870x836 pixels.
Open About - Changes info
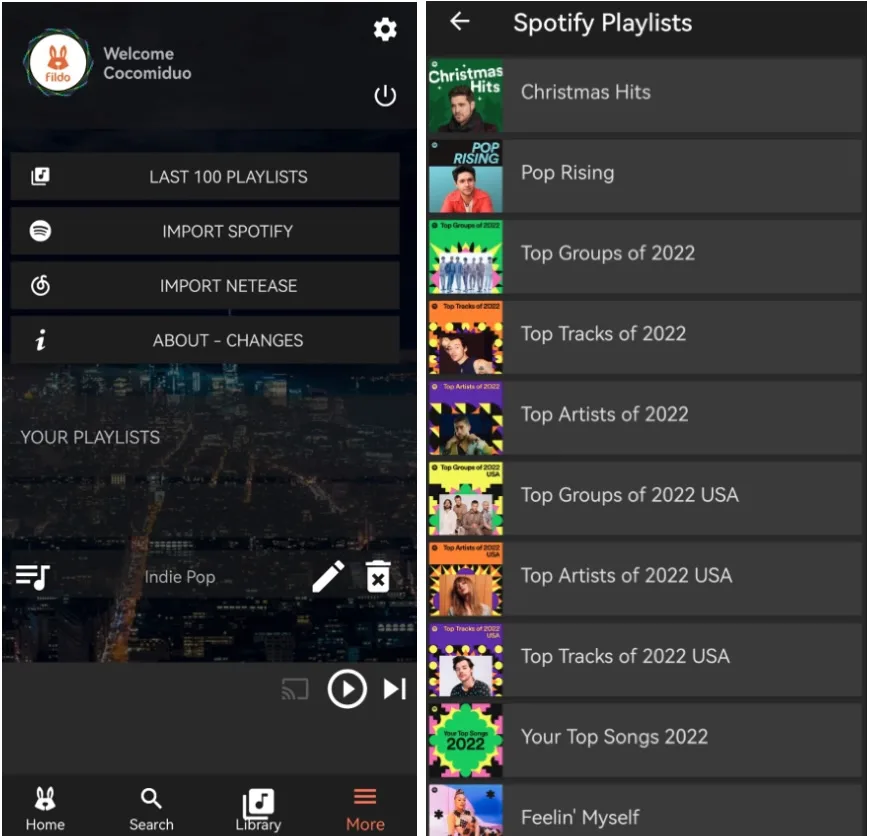click(x=205, y=340)
